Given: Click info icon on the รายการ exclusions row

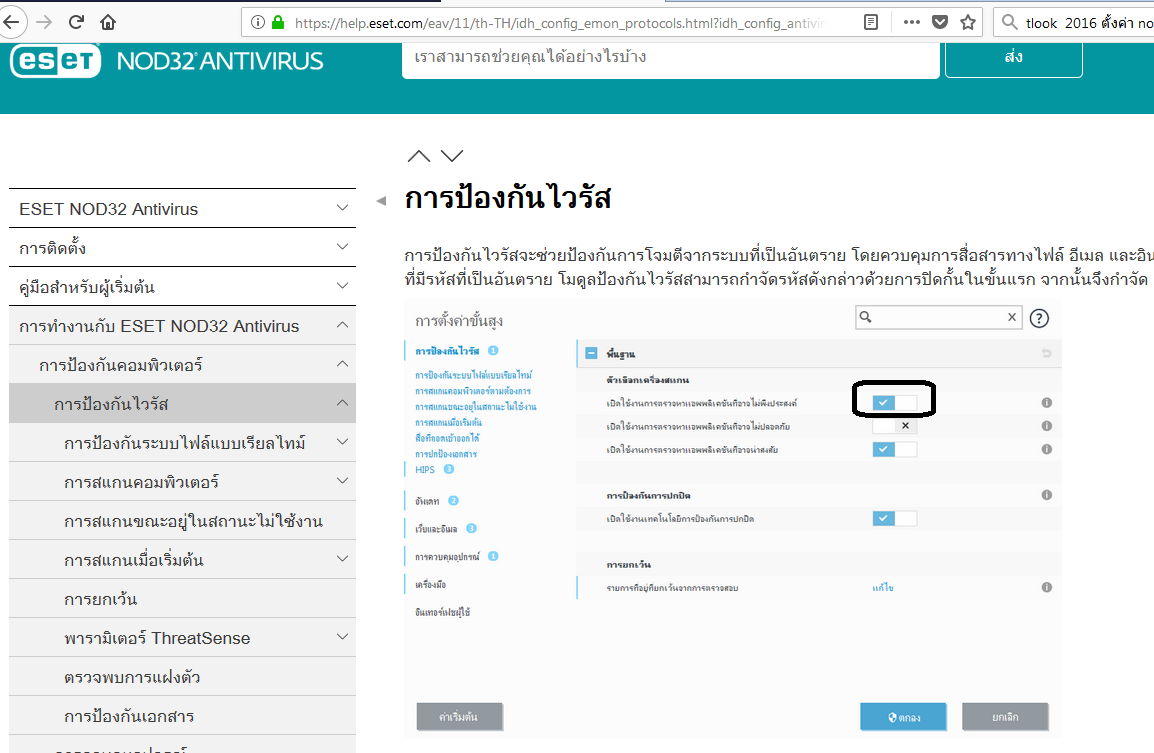Looking at the screenshot, I should (1047, 587).
